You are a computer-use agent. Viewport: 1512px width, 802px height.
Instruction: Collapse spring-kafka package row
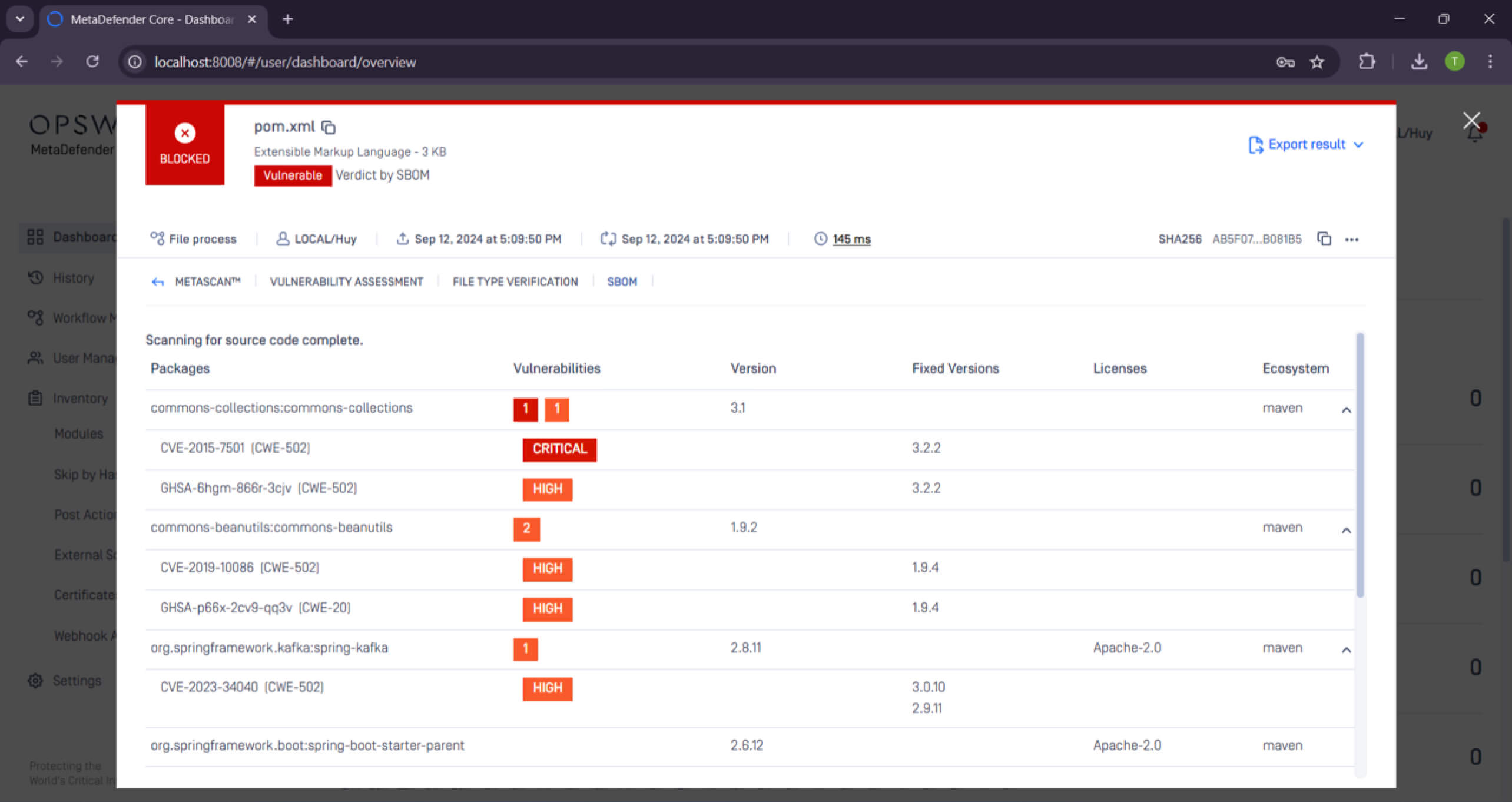pos(1346,649)
